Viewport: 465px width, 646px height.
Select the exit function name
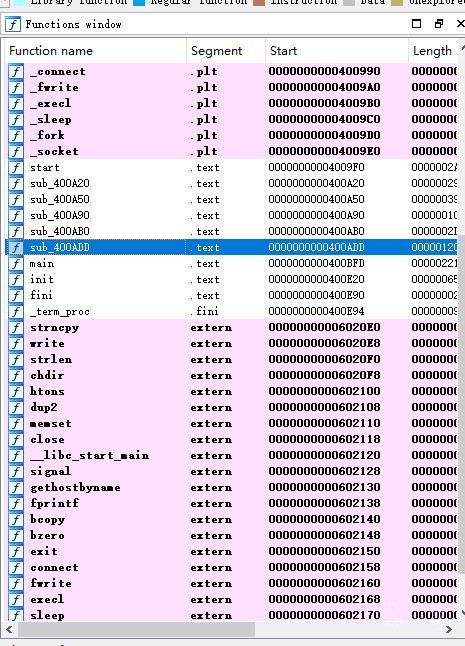point(44,551)
